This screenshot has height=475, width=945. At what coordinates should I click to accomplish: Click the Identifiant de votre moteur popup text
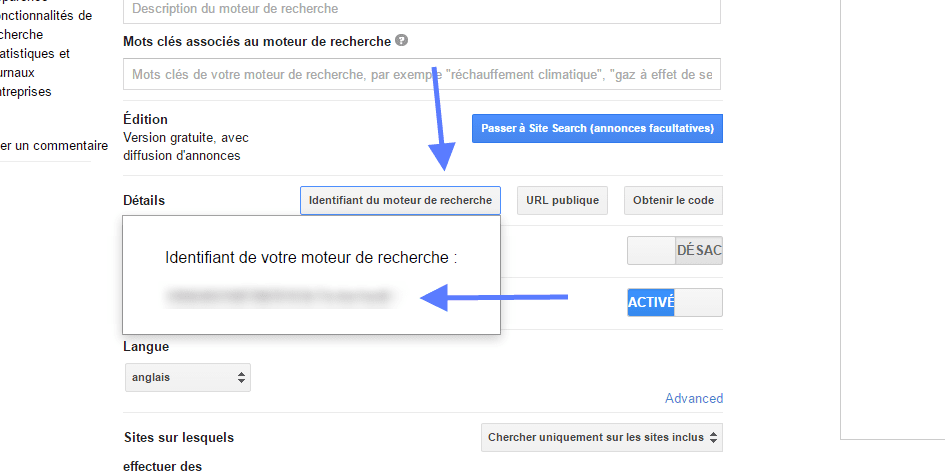click(x=311, y=258)
